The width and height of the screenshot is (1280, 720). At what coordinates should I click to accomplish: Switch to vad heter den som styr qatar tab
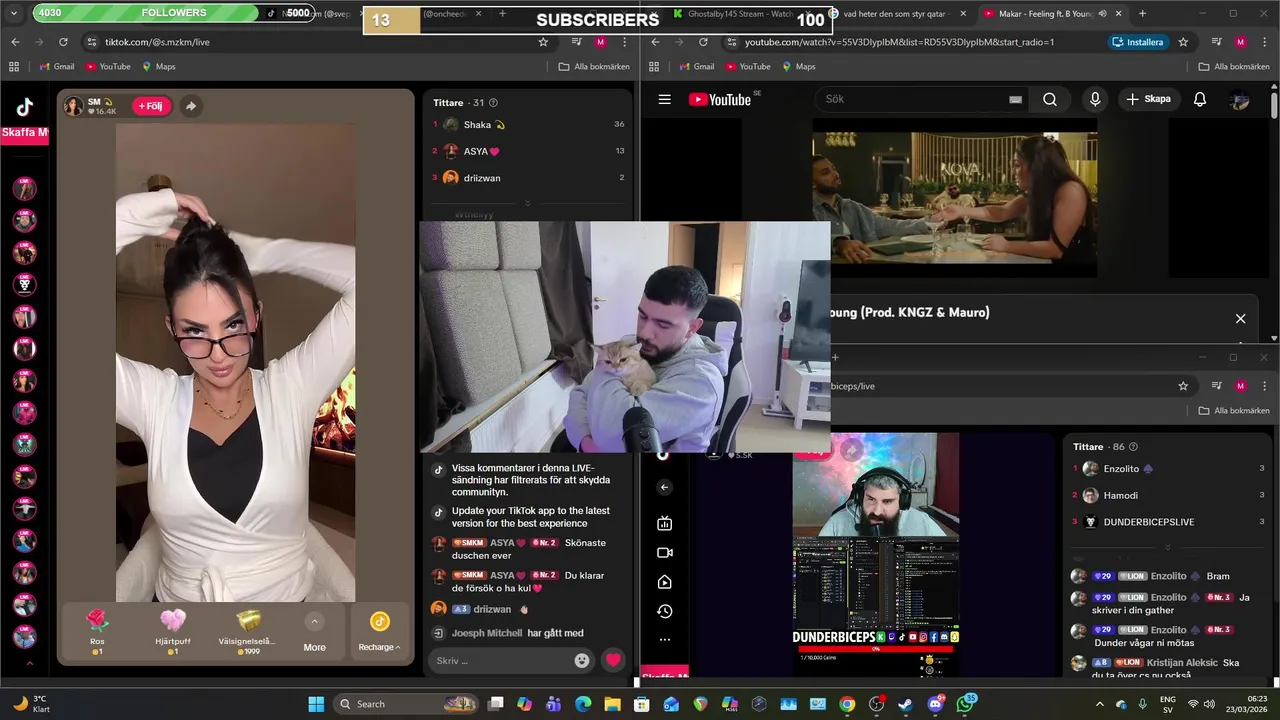895,14
